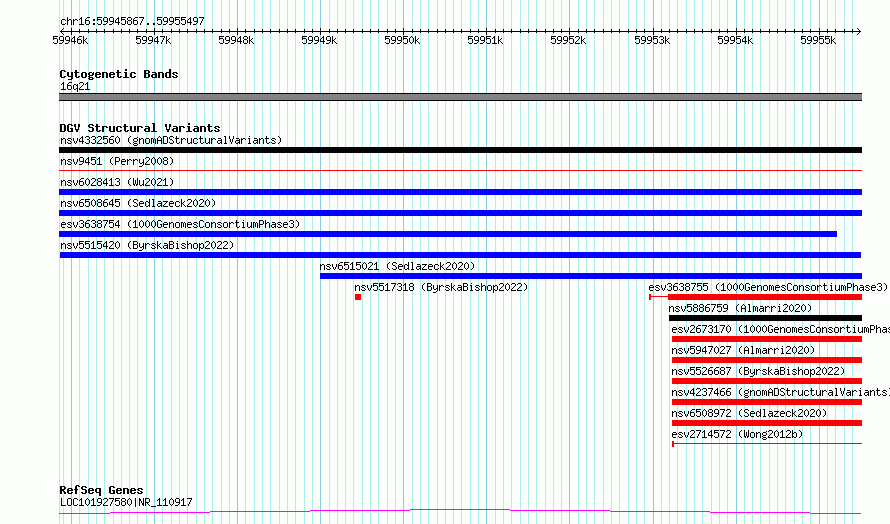The image size is (890, 524).
Task: Open nsv5947027 (Almarri2020) label
Action: [x=743, y=350]
